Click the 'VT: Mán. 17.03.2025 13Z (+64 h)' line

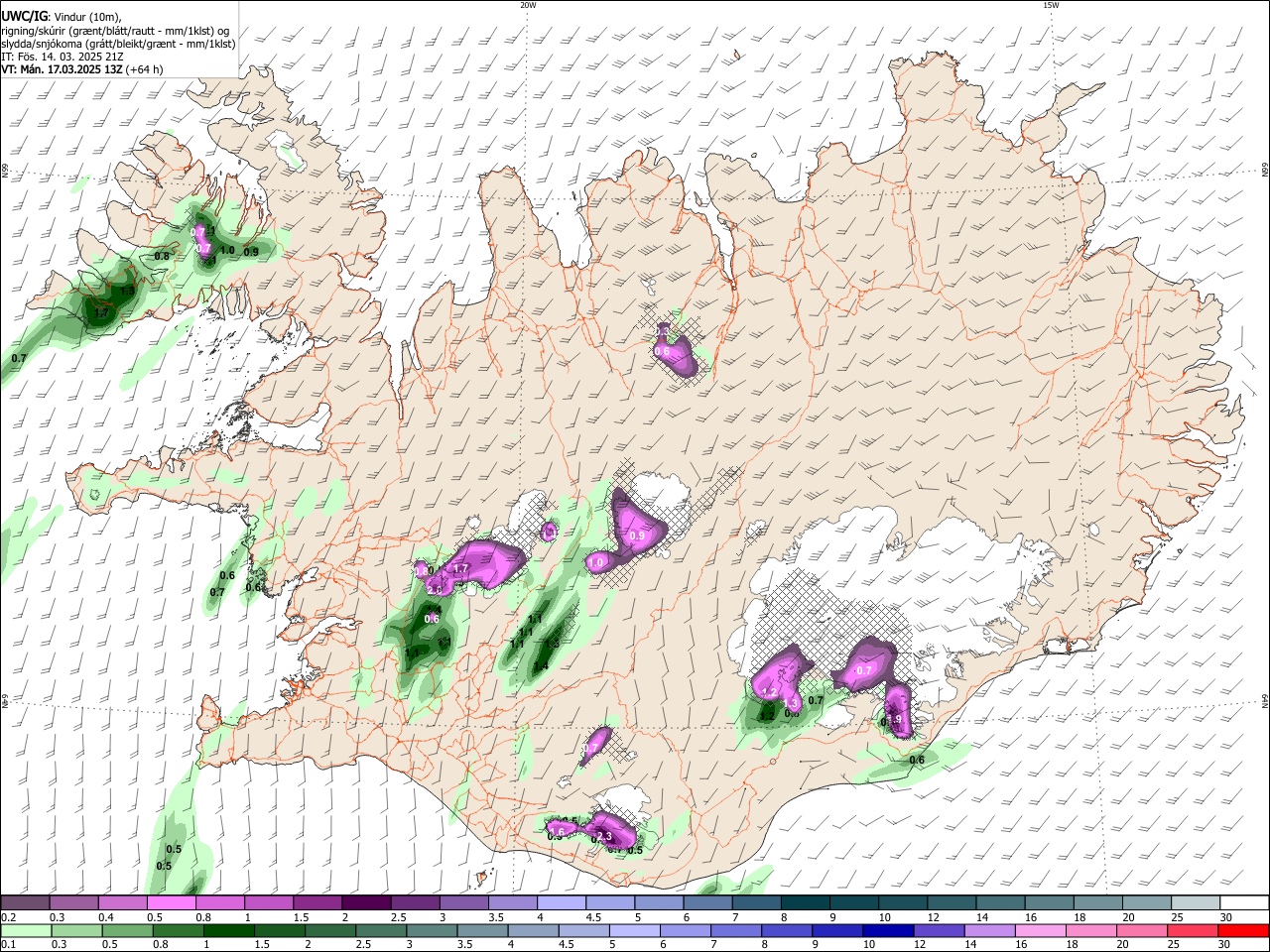click(x=82, y=69)
